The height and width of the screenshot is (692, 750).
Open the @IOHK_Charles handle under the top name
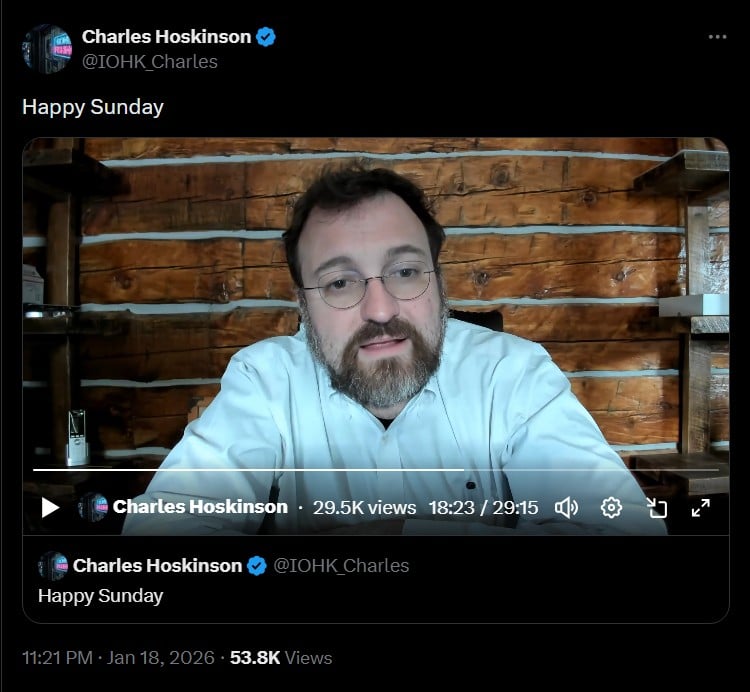150,62
